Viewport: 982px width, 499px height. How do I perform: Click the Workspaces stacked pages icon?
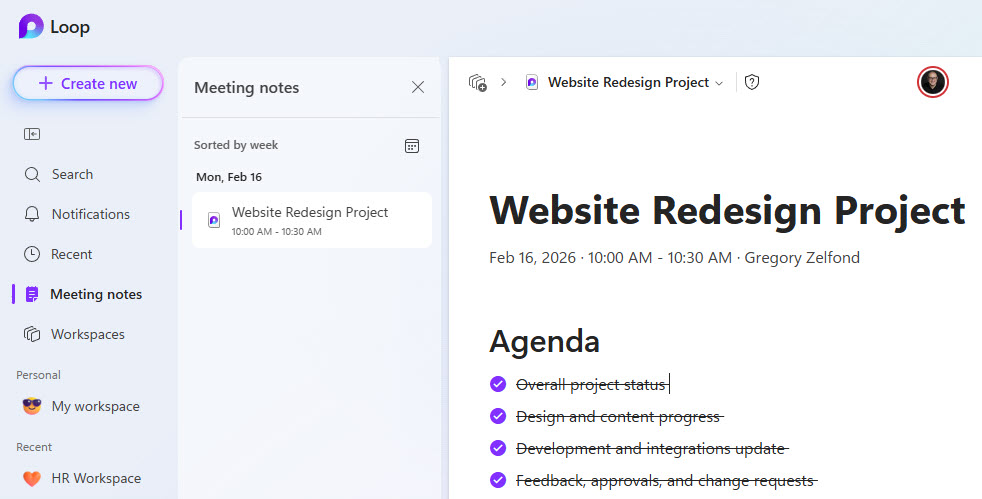click(32, 334)
